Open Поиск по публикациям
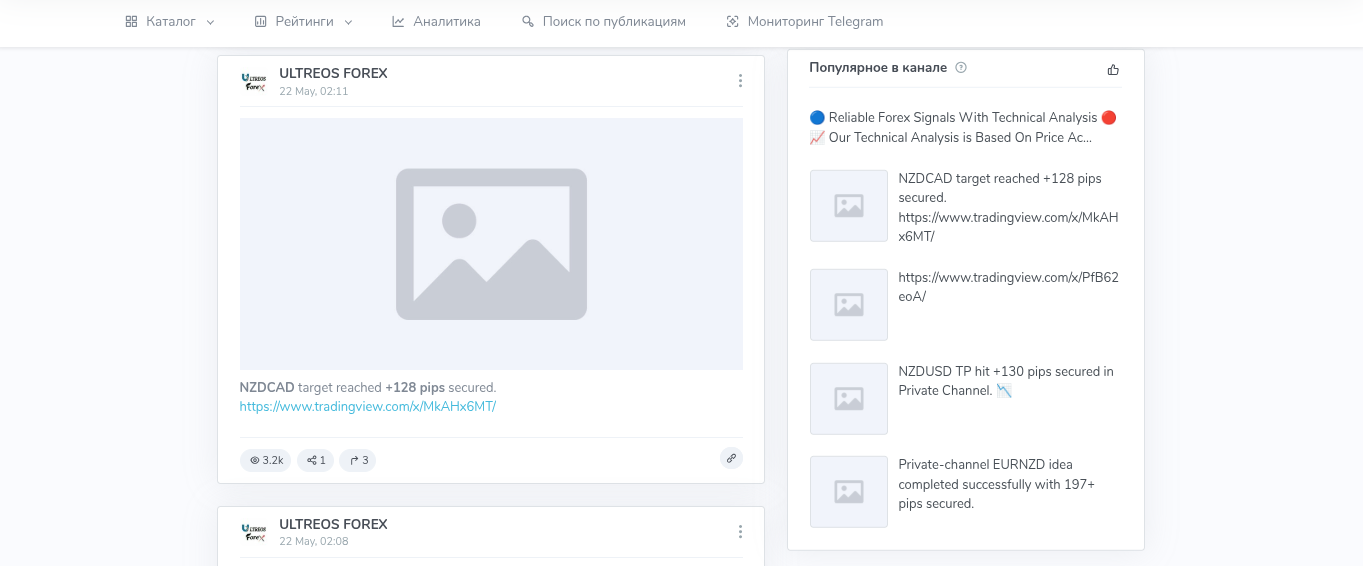Image resolution: width=1363 pixels, height=566 pixels. tap(604, 21)
